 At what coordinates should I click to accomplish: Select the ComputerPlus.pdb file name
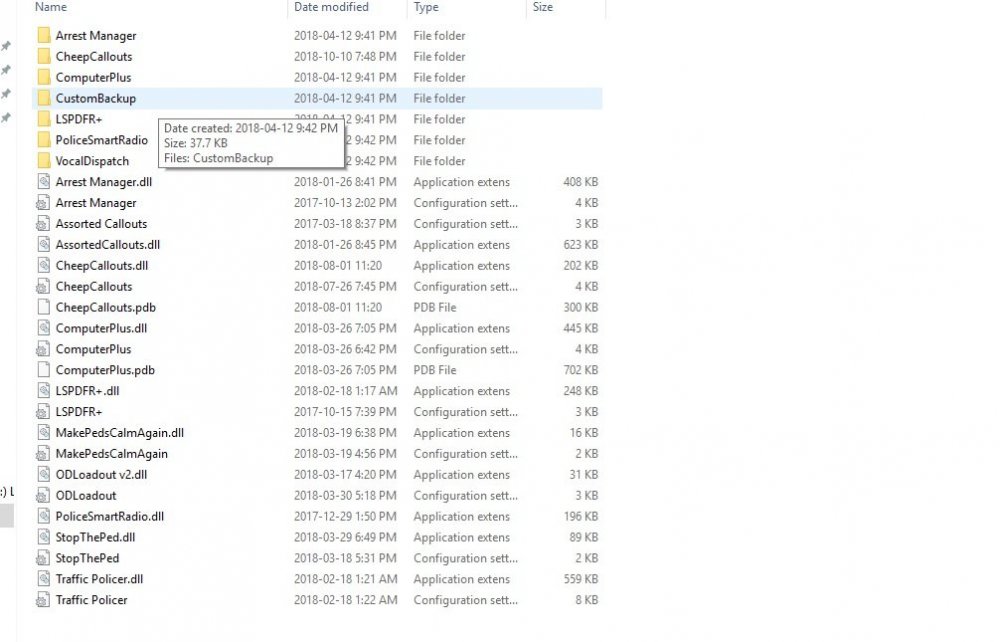[x=105, y=370]
